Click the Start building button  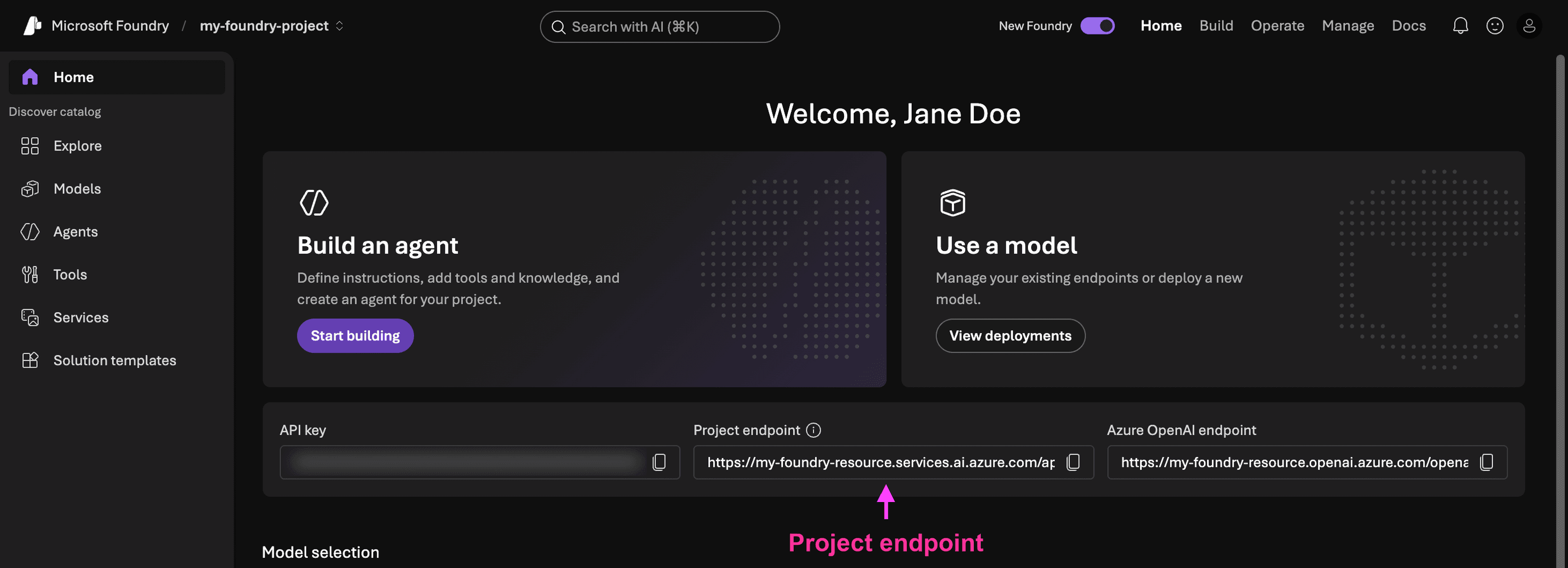[355, 336]
